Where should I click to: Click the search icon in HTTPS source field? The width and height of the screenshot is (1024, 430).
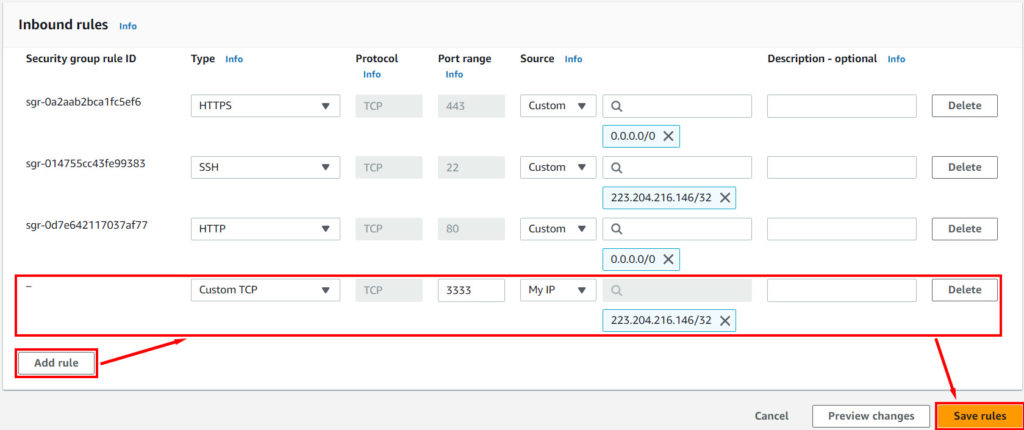click(616, 106)
